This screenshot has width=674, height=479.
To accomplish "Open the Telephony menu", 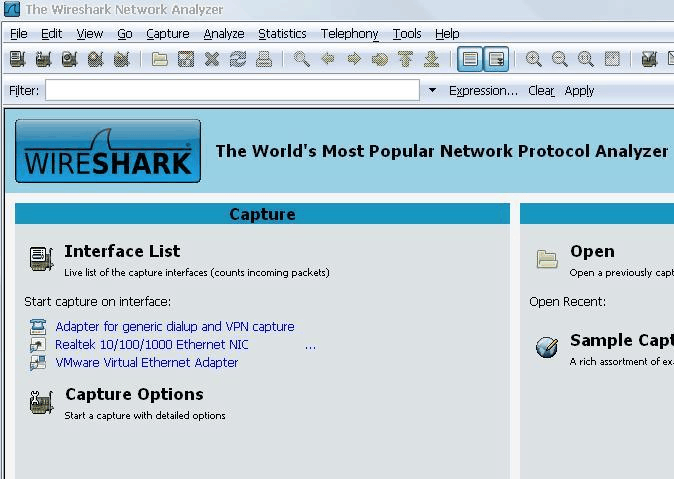I will 349,34.
